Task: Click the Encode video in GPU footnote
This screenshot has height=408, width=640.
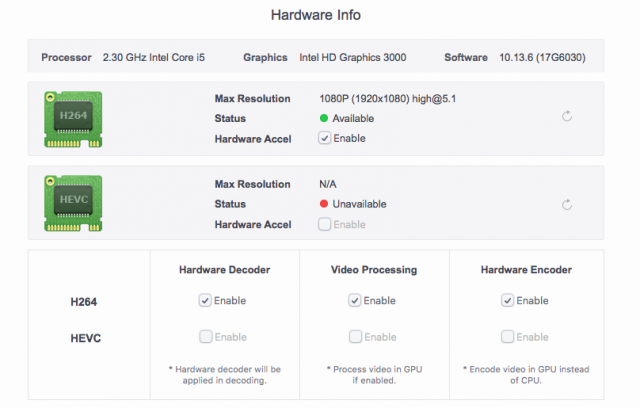Action: point(526,375)
